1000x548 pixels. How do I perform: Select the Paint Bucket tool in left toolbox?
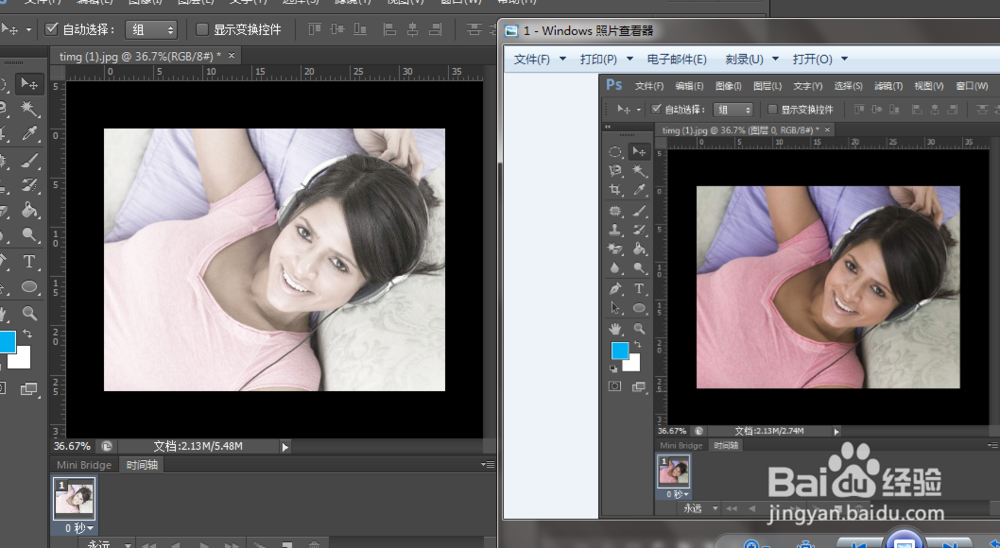click(x=30, y=211)
